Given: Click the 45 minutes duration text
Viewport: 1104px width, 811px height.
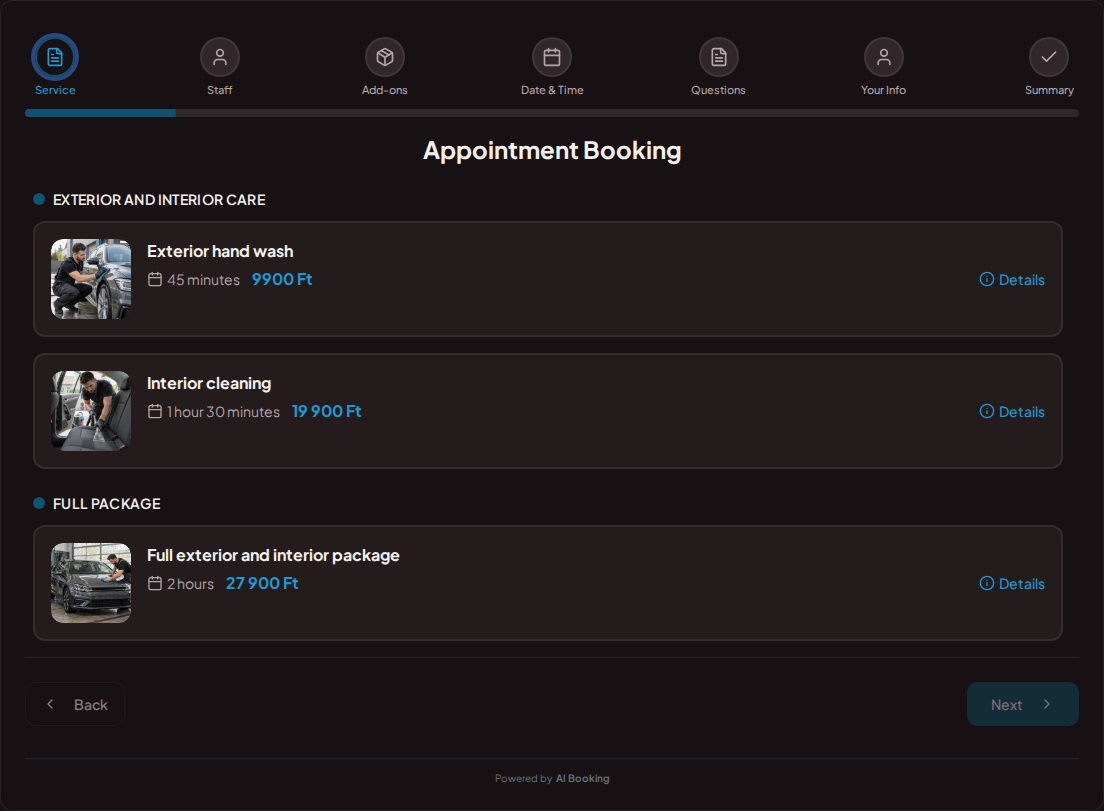Looking at the screenshot, I should click(x=203, y=280).
